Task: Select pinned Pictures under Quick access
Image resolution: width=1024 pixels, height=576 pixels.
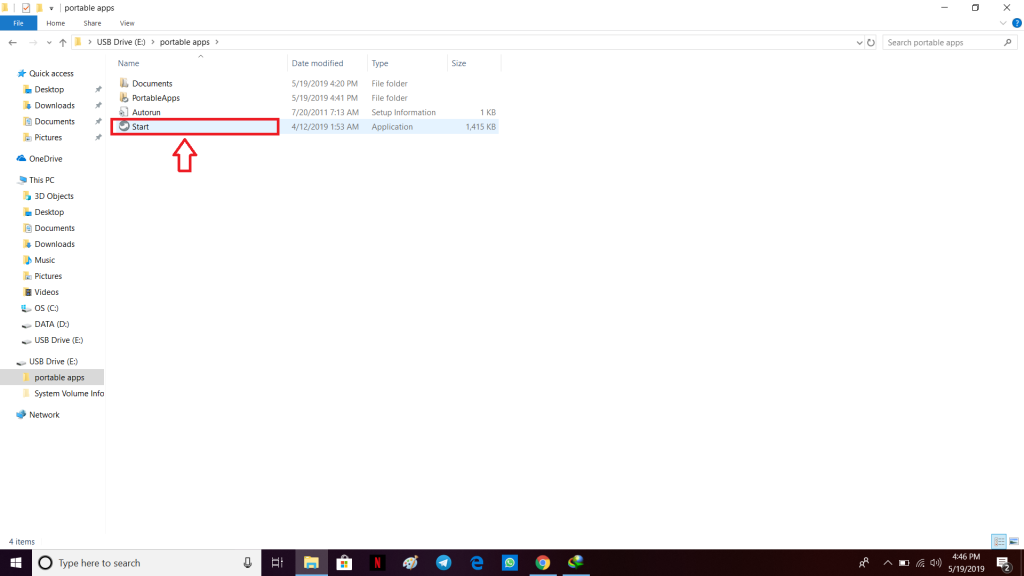Action: tap(48, 137)
